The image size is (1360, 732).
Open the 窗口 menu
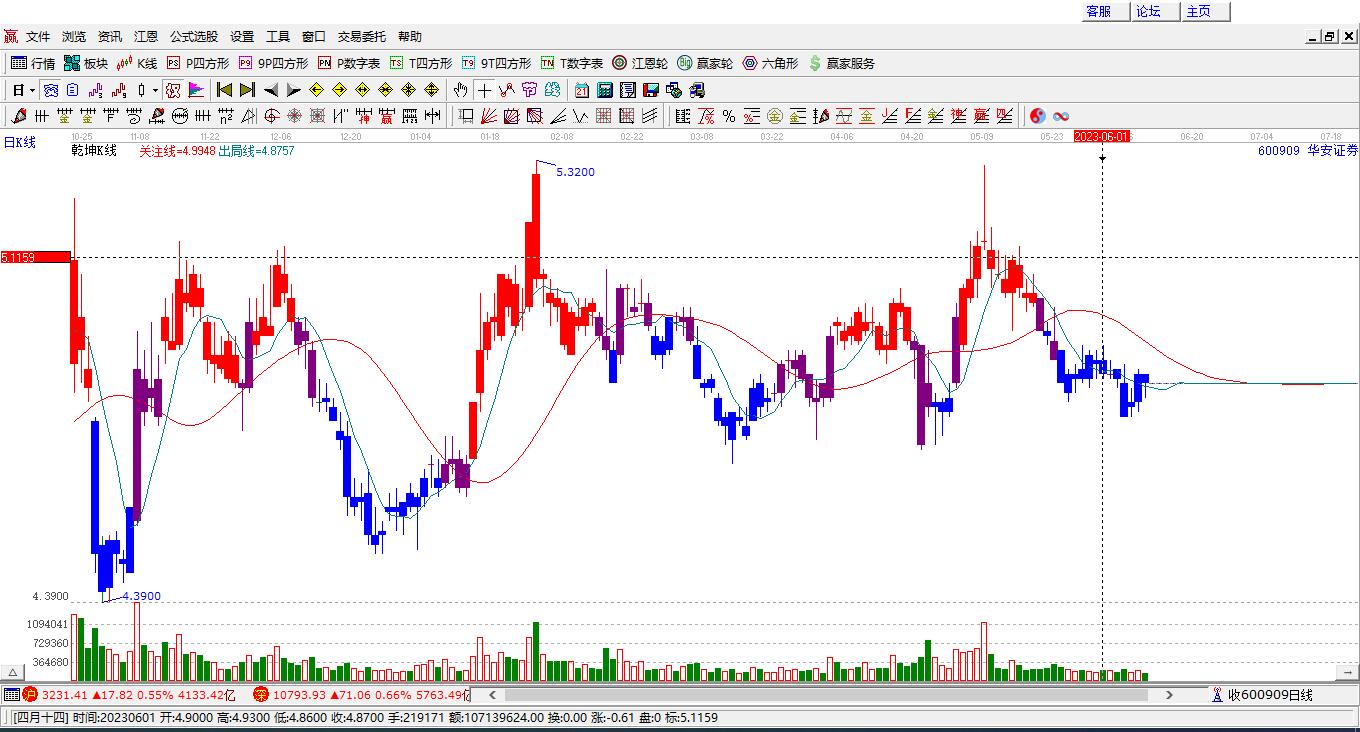click(314, 37)
